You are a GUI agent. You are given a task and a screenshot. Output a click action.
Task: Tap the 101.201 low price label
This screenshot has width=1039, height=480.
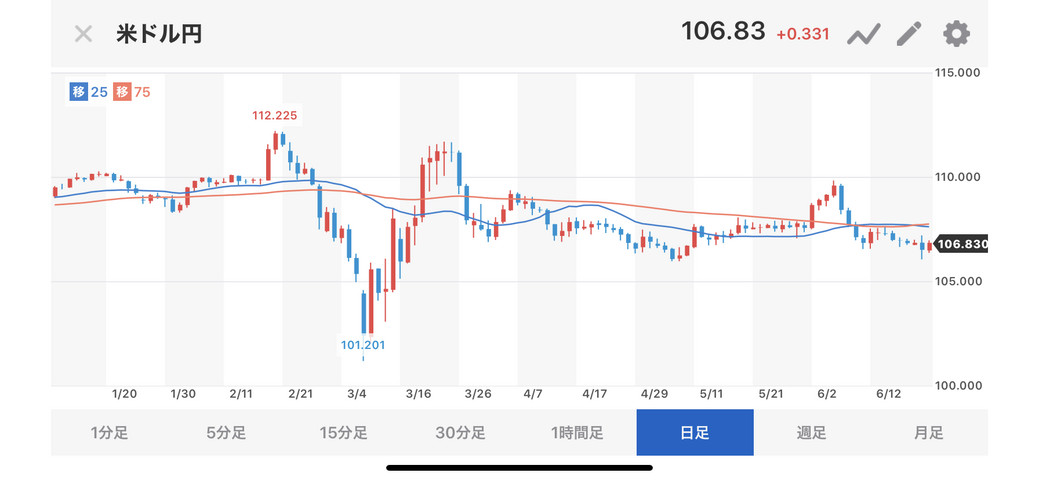[x=362, y=346]
